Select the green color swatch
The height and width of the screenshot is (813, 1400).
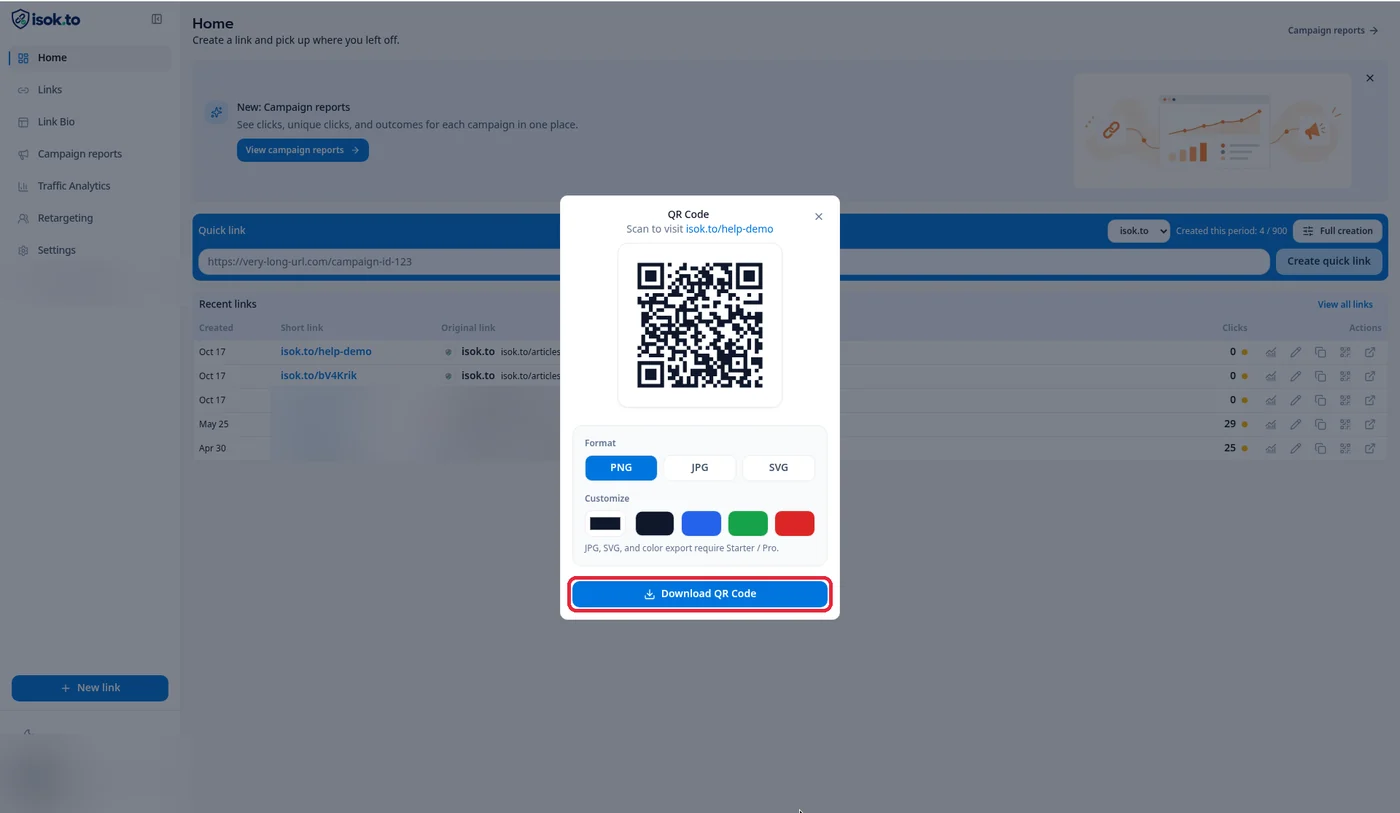pyautogui.click(x=748, y=523)
